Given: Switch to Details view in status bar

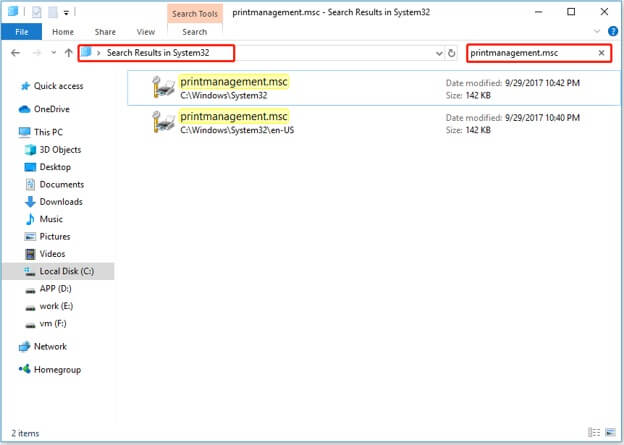Looking at the screenshot, I should coord(594,433).
